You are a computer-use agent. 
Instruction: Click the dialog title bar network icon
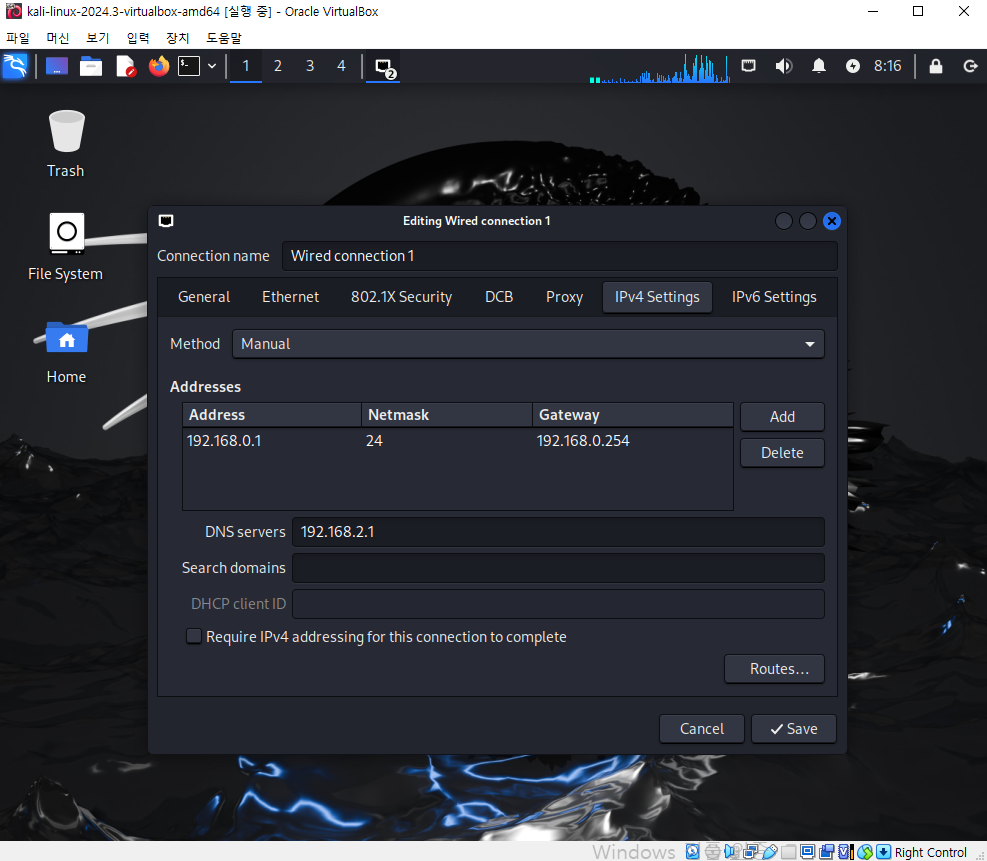pyautogui.click(x=166, y=221)
